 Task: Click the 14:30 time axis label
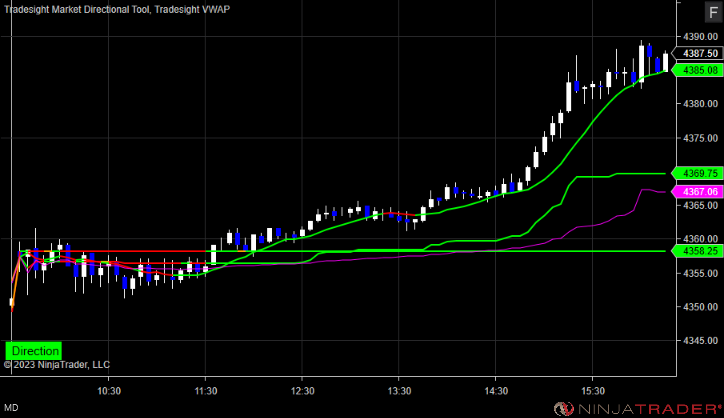[496, 391]
